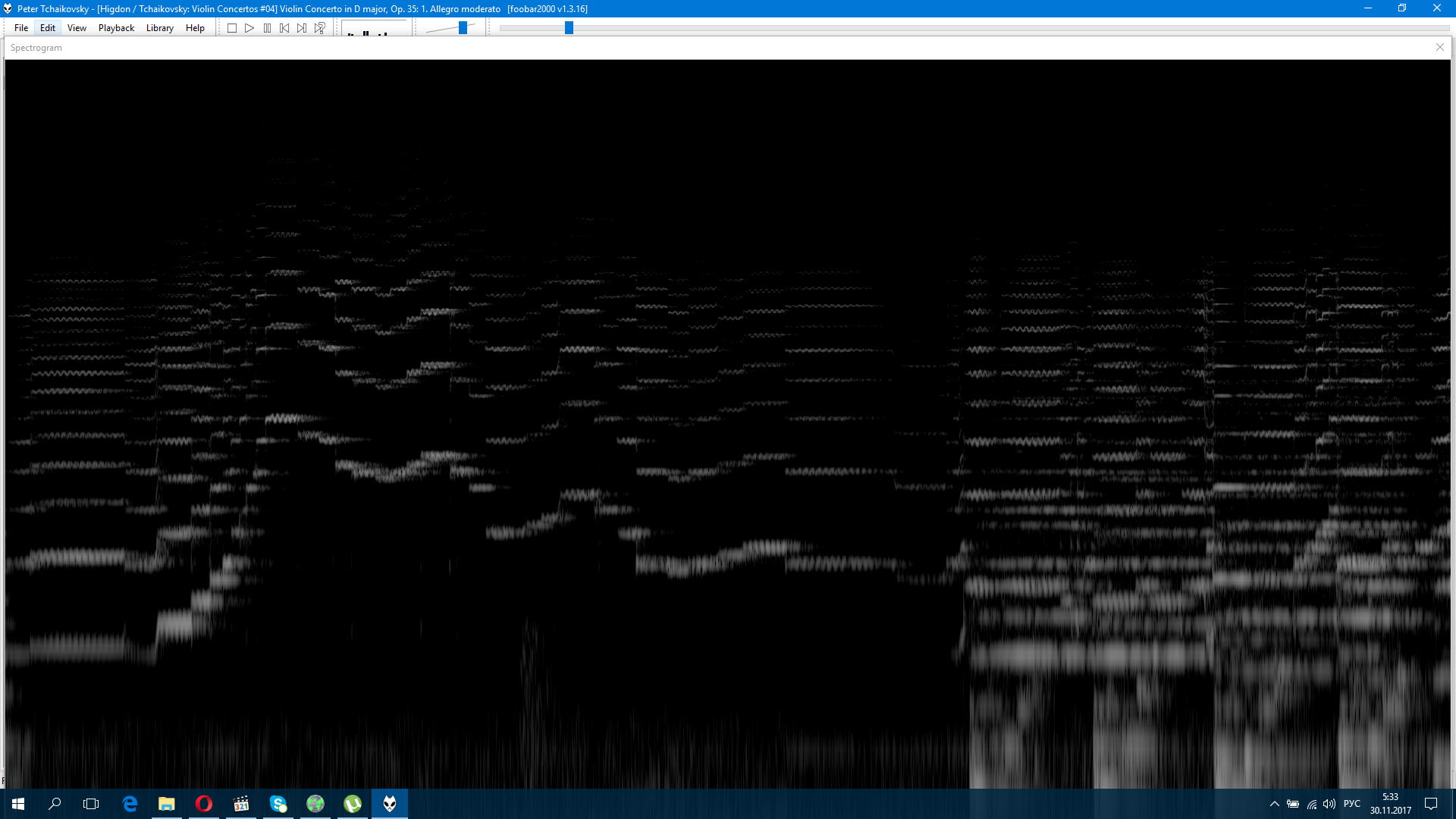Launch Microsoft Edge from the taskbar
The width and height of the screenshot is (1456, 819).
pyautogui.click(x=130, y=804)
